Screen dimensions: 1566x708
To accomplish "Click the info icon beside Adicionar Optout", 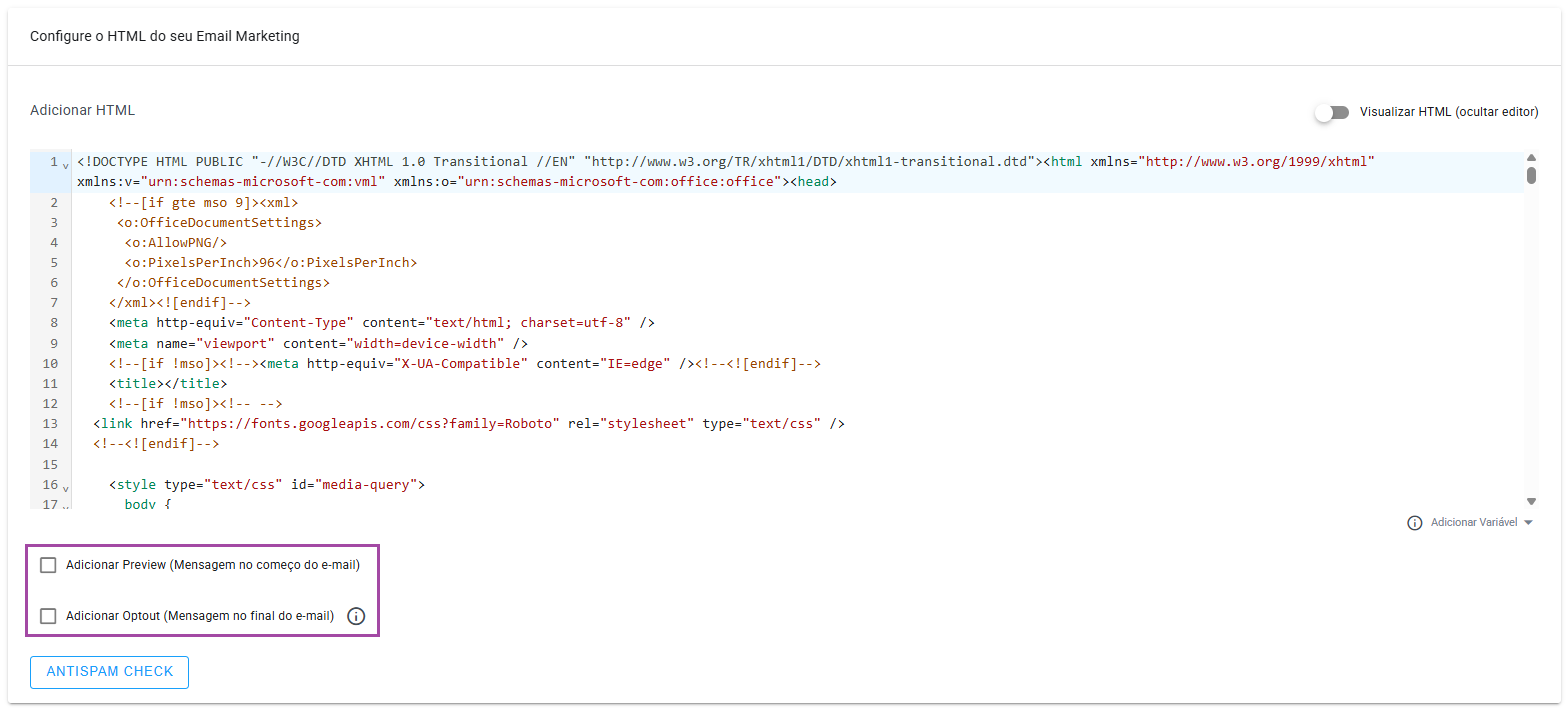I will coord(356,616).
